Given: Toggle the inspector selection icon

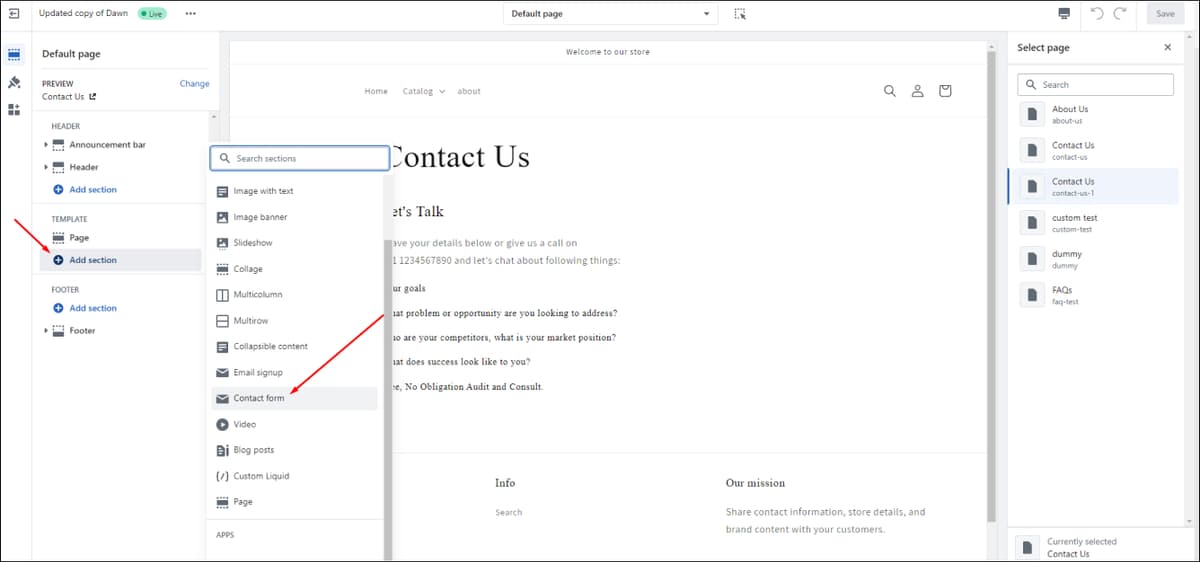Looking at the screenshot, I should click(x=739, y=13).
